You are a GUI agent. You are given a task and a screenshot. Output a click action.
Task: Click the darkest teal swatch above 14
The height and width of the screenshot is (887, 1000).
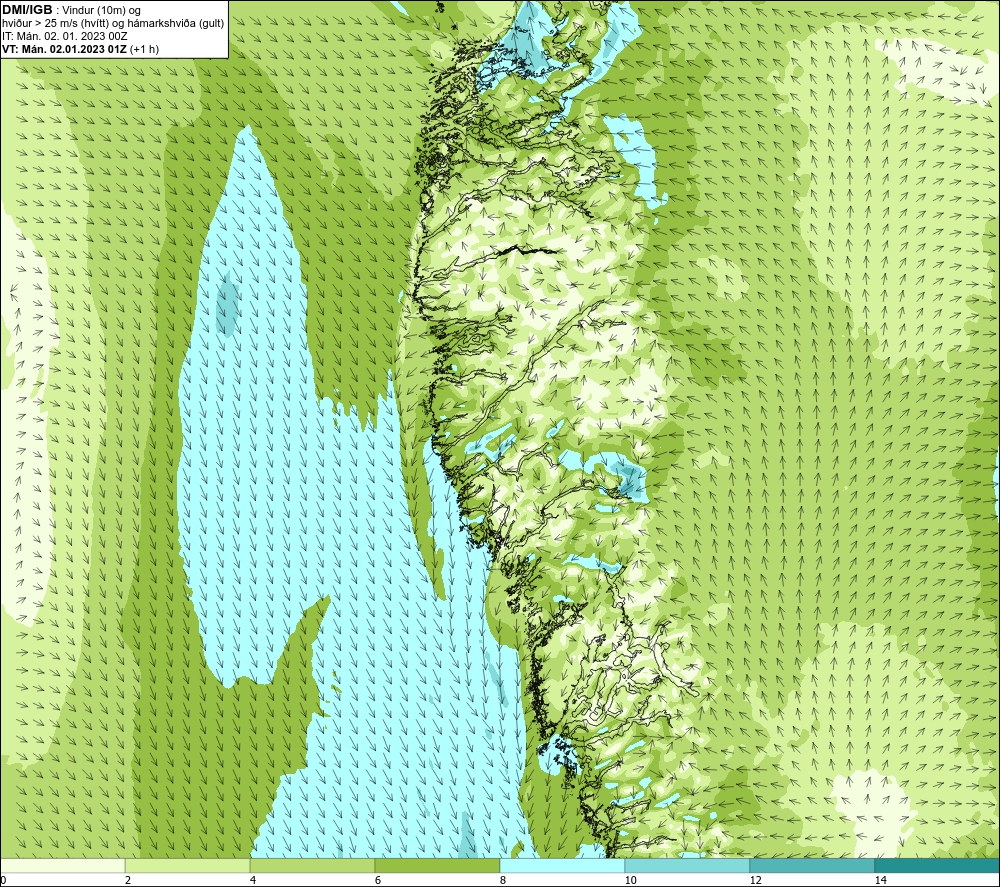point(937,865)
